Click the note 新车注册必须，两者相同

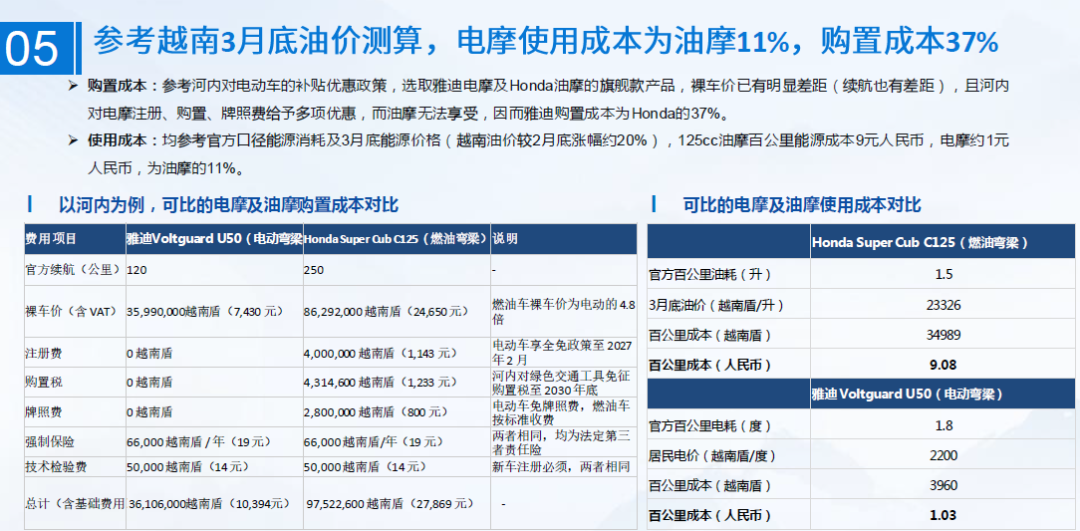(x=561, y=467)
